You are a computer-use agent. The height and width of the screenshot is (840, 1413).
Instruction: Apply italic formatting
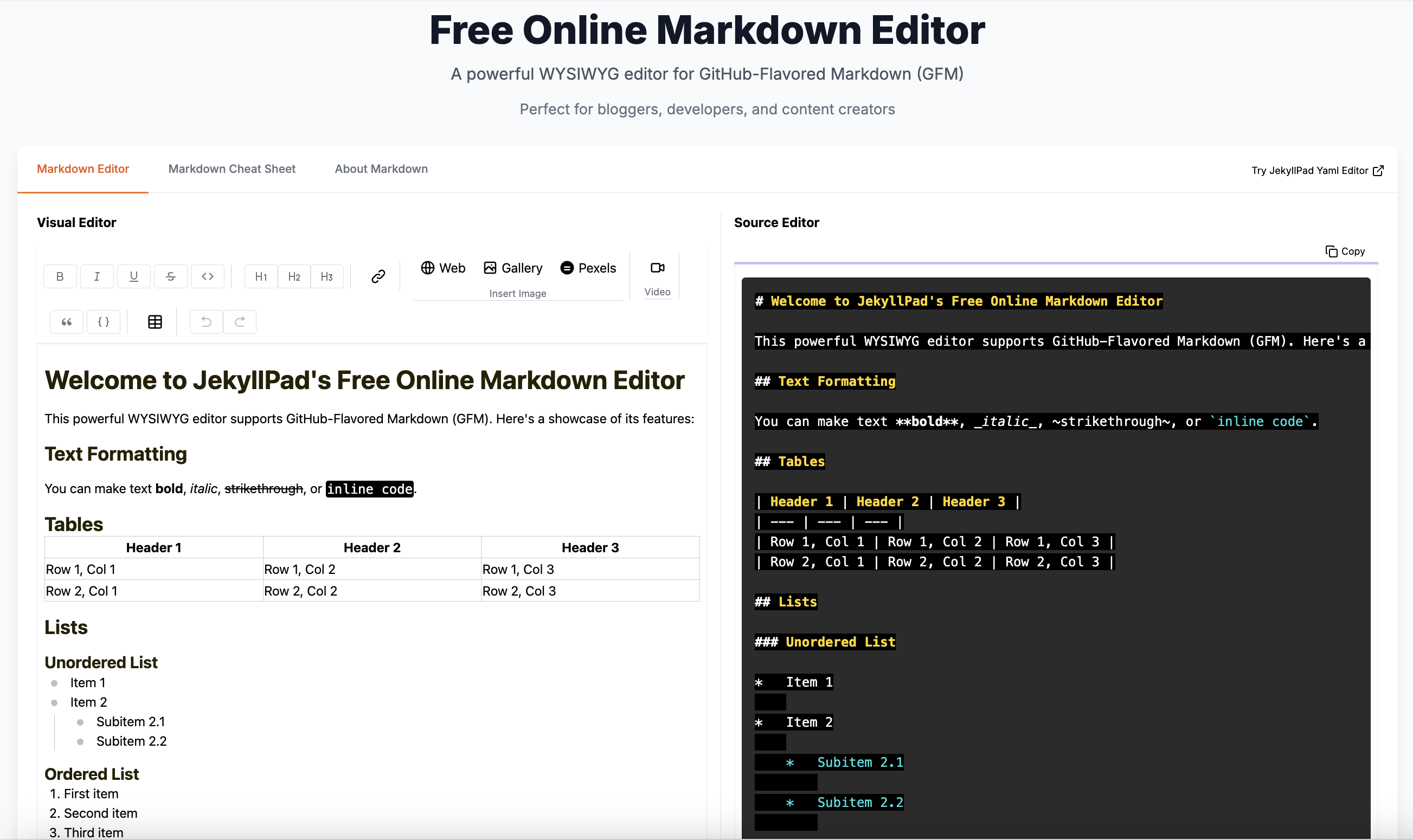pyautogui.click(x=97, y=276)
